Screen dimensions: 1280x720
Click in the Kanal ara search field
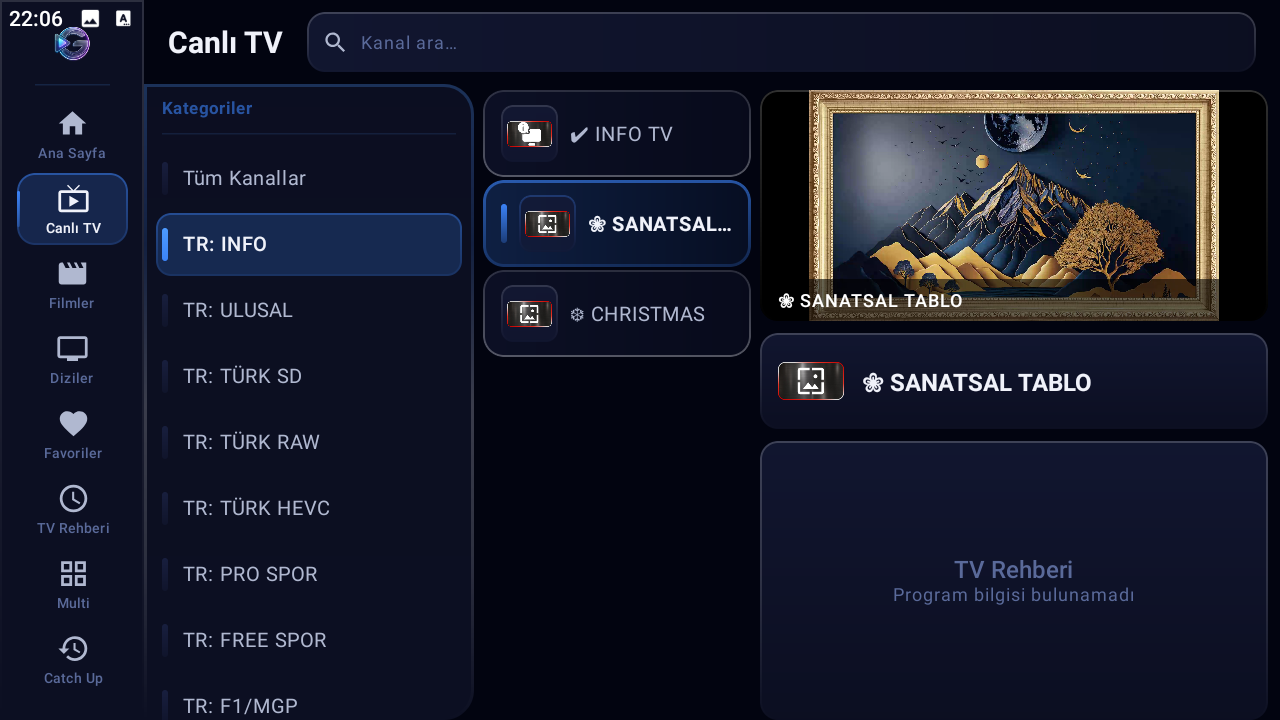781,42
